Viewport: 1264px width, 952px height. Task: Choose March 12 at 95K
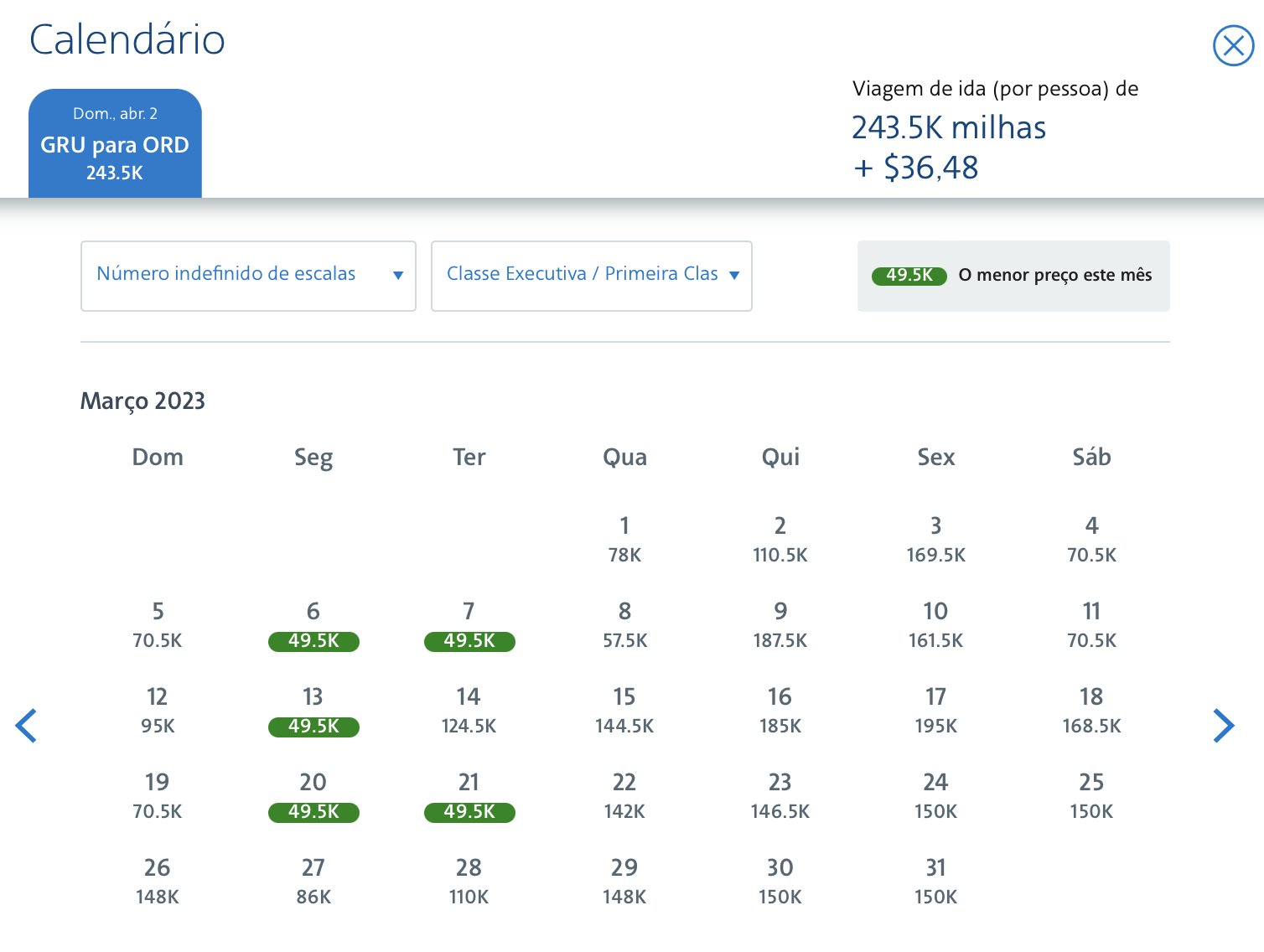158,711
